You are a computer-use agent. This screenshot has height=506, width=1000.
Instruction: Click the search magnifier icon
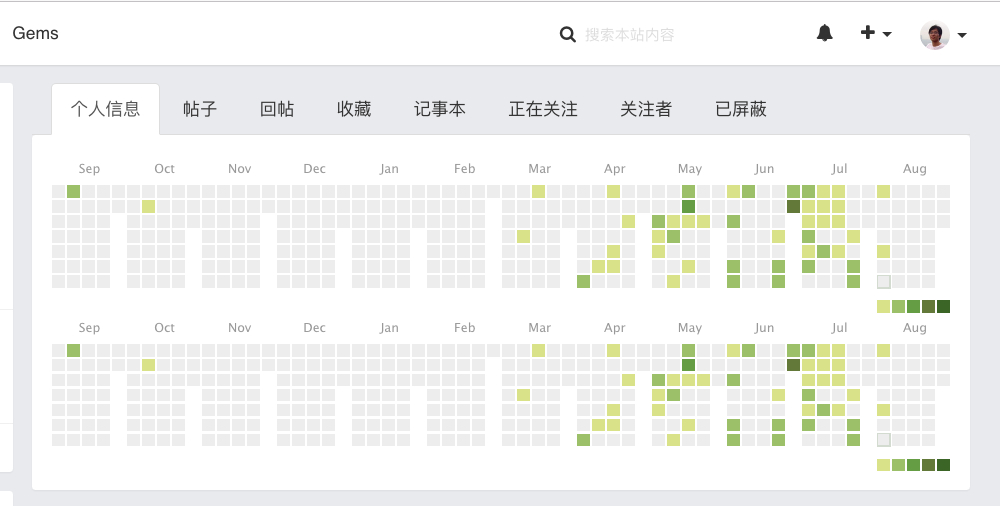(x=568, y=34)
